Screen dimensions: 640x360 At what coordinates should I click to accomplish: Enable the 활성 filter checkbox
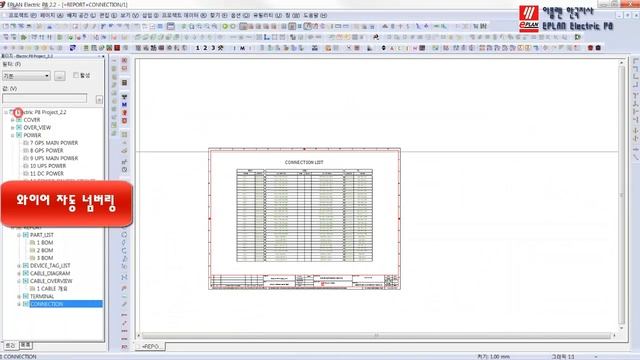pyautogui.click(x=76, y=75)
